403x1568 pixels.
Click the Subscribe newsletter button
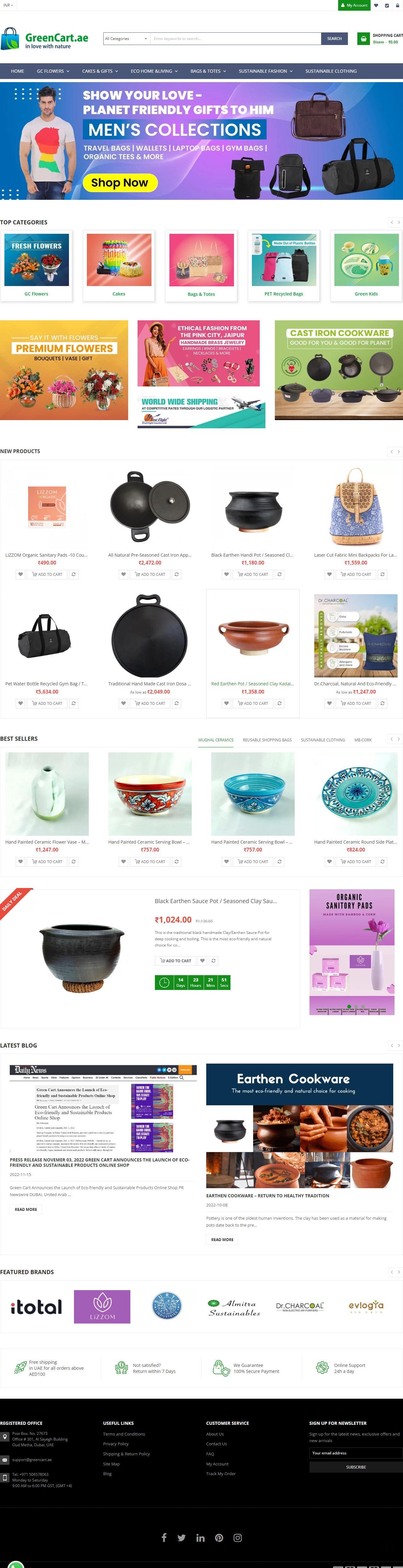click(x=356, y=1467)
